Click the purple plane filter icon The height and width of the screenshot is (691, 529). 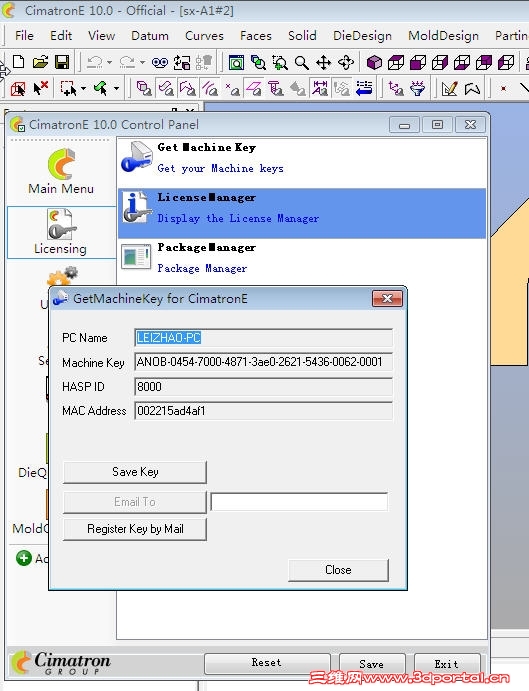tap(254, 89)
